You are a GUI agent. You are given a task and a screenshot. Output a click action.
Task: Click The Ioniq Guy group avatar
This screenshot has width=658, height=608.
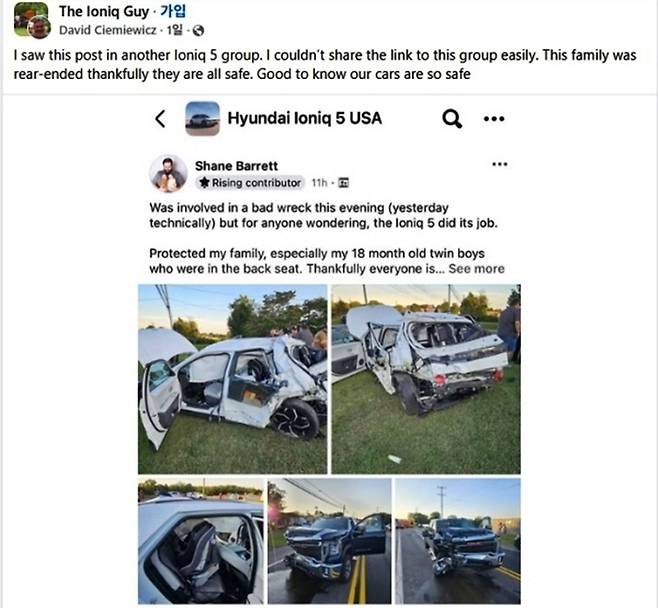point(31,20)
